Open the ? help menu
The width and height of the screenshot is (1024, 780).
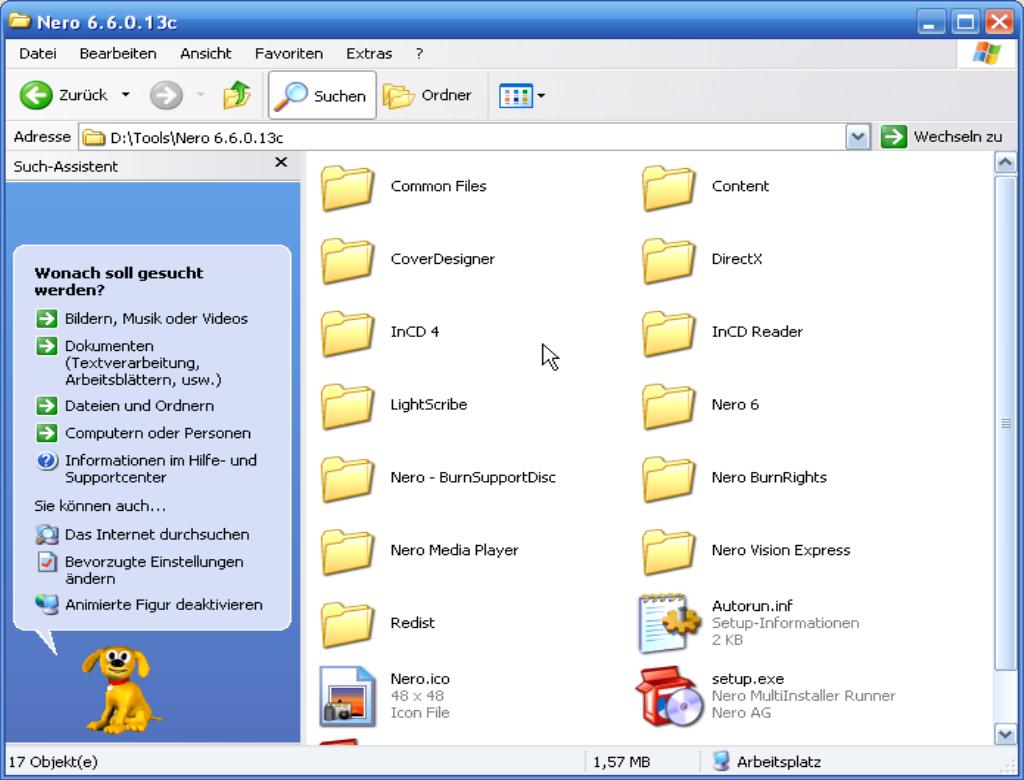click(x=419, y=54)
